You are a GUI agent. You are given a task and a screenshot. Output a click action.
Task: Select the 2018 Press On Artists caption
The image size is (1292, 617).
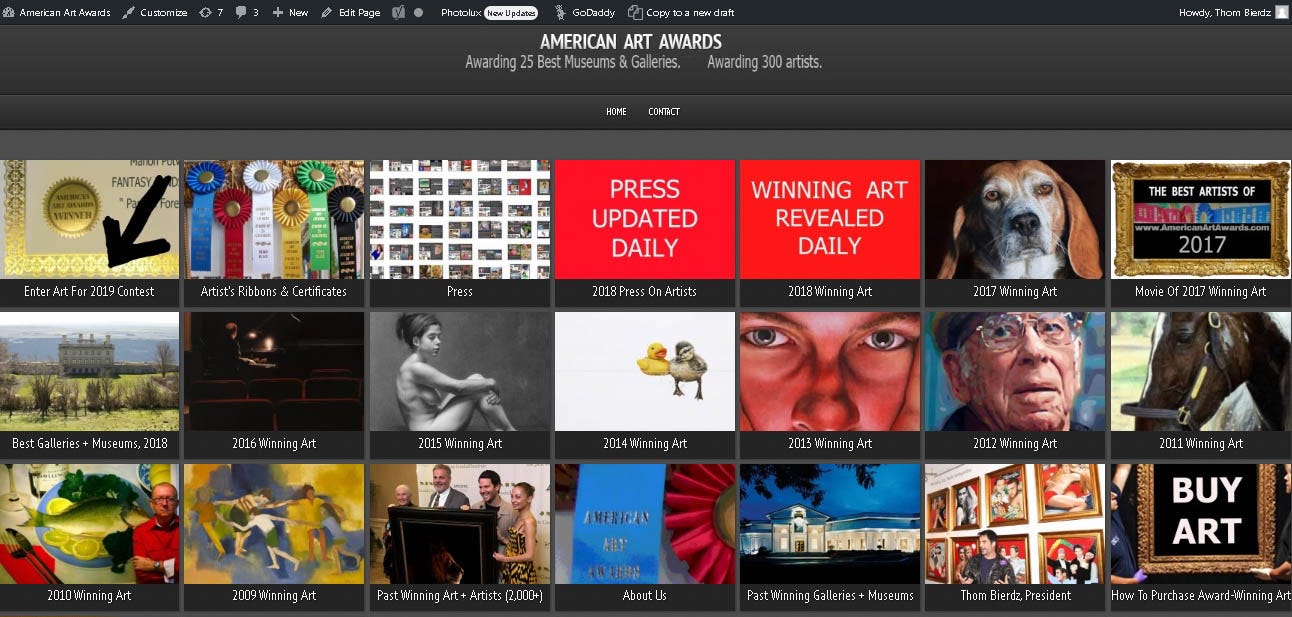tap(645, 292)
